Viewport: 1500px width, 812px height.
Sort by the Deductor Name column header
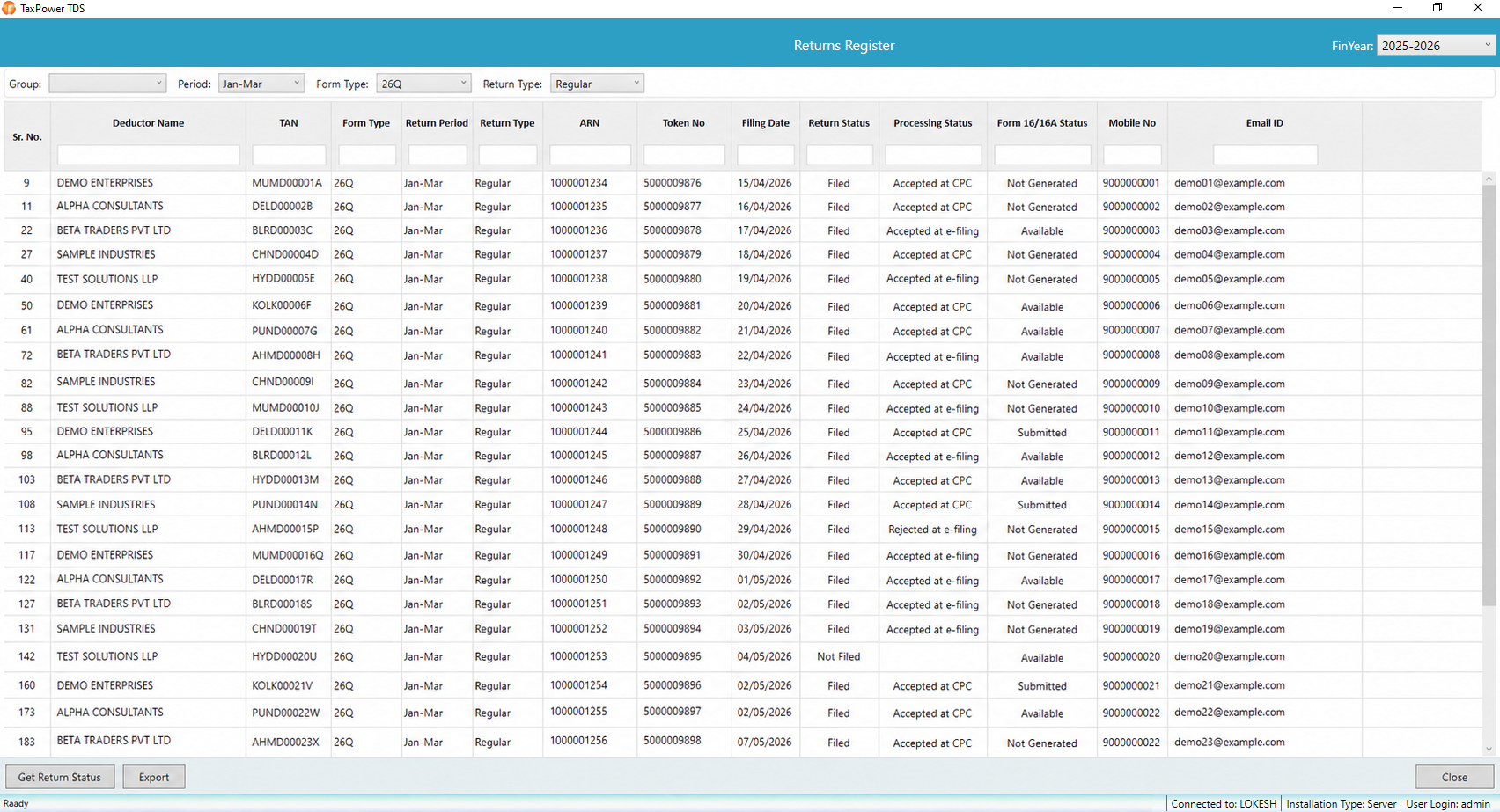point(148,123)
